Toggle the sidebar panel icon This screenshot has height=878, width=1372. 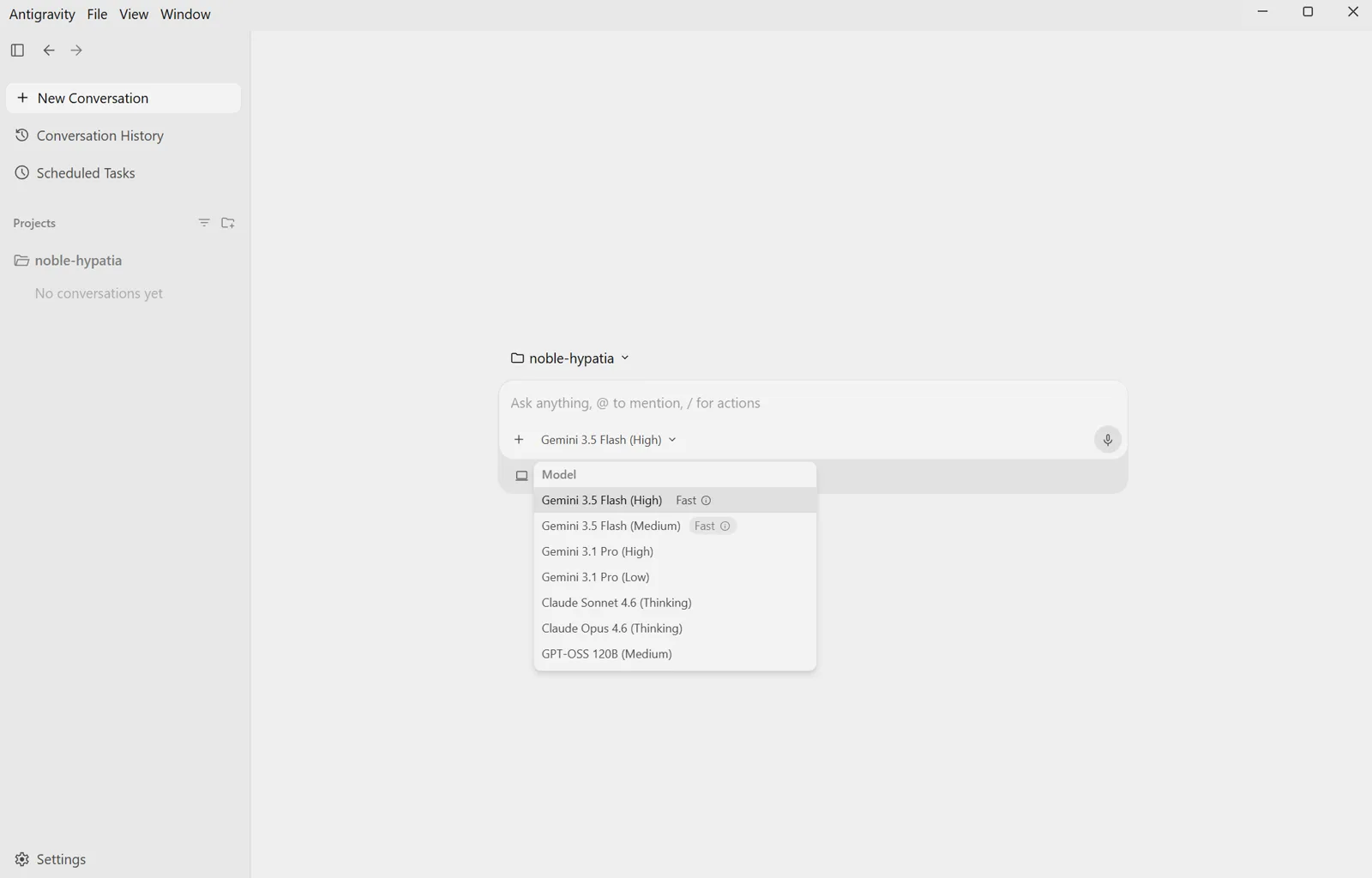pos(17,50)
